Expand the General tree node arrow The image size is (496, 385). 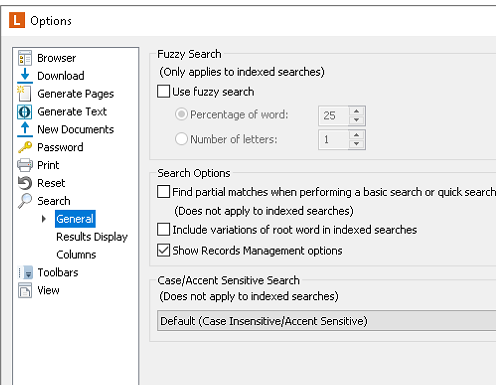click(x=44, y=219)
